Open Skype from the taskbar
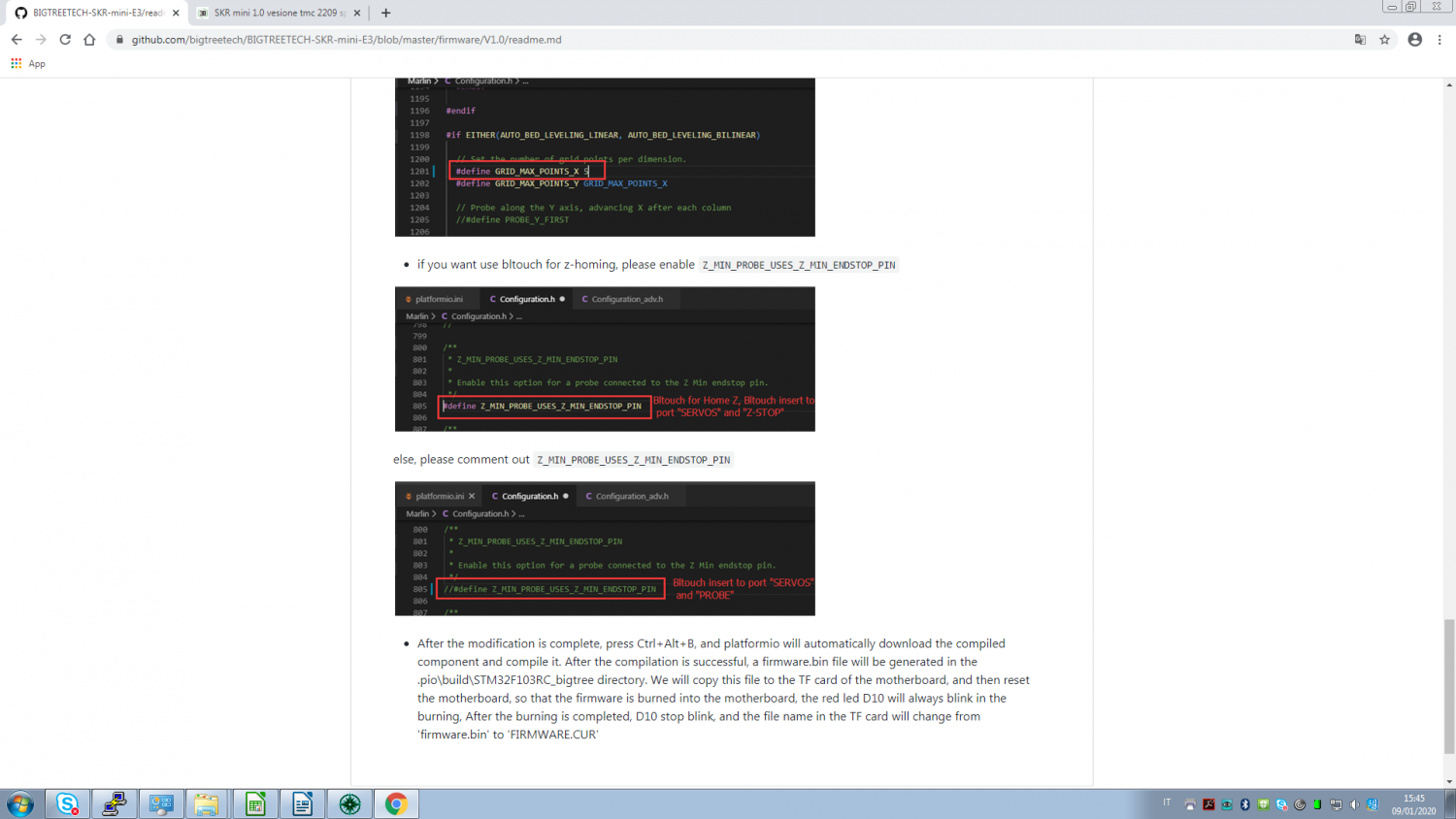 (x=67, y=803)
